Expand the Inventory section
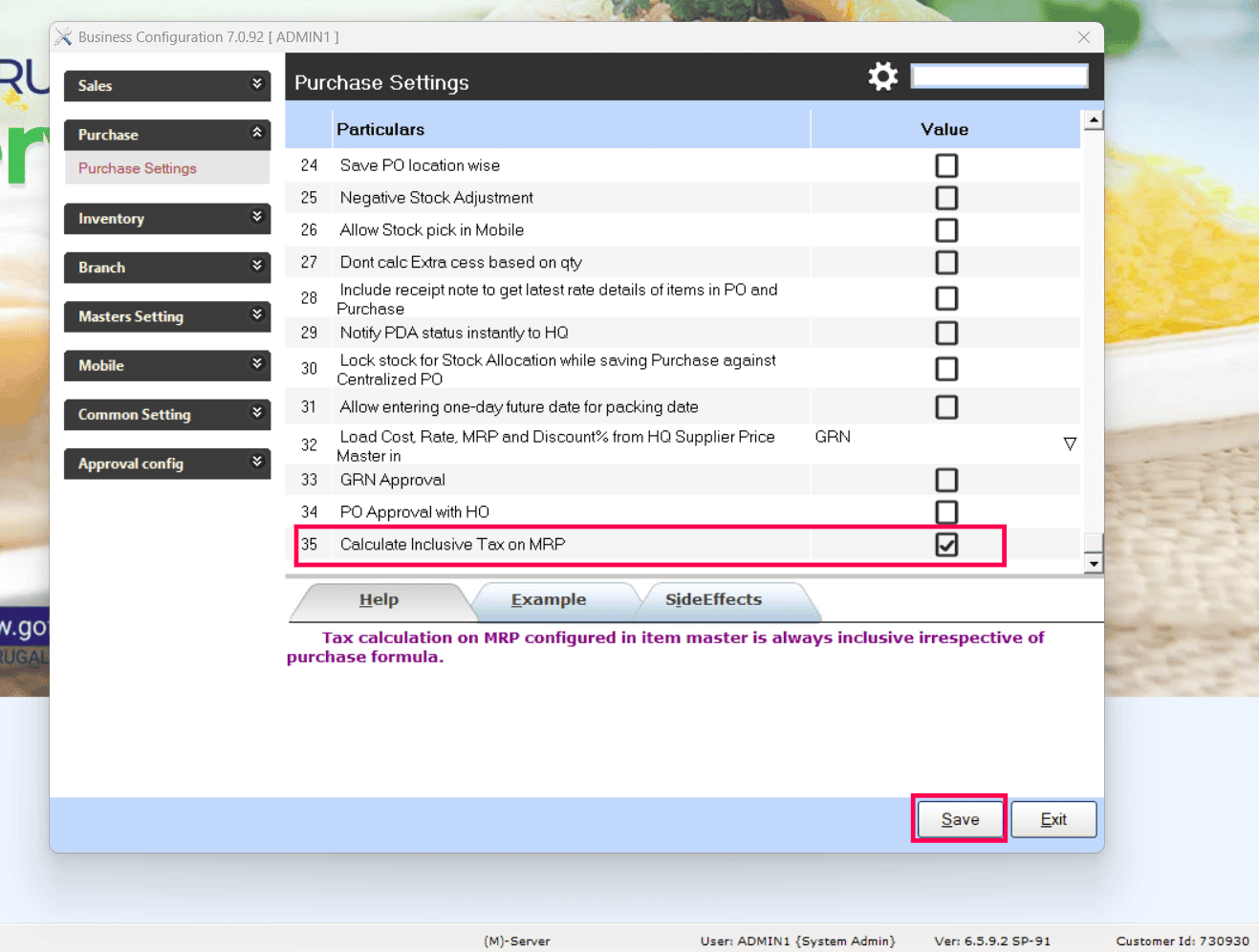Screen dimensions: 1259x952 tap(167, 219)
